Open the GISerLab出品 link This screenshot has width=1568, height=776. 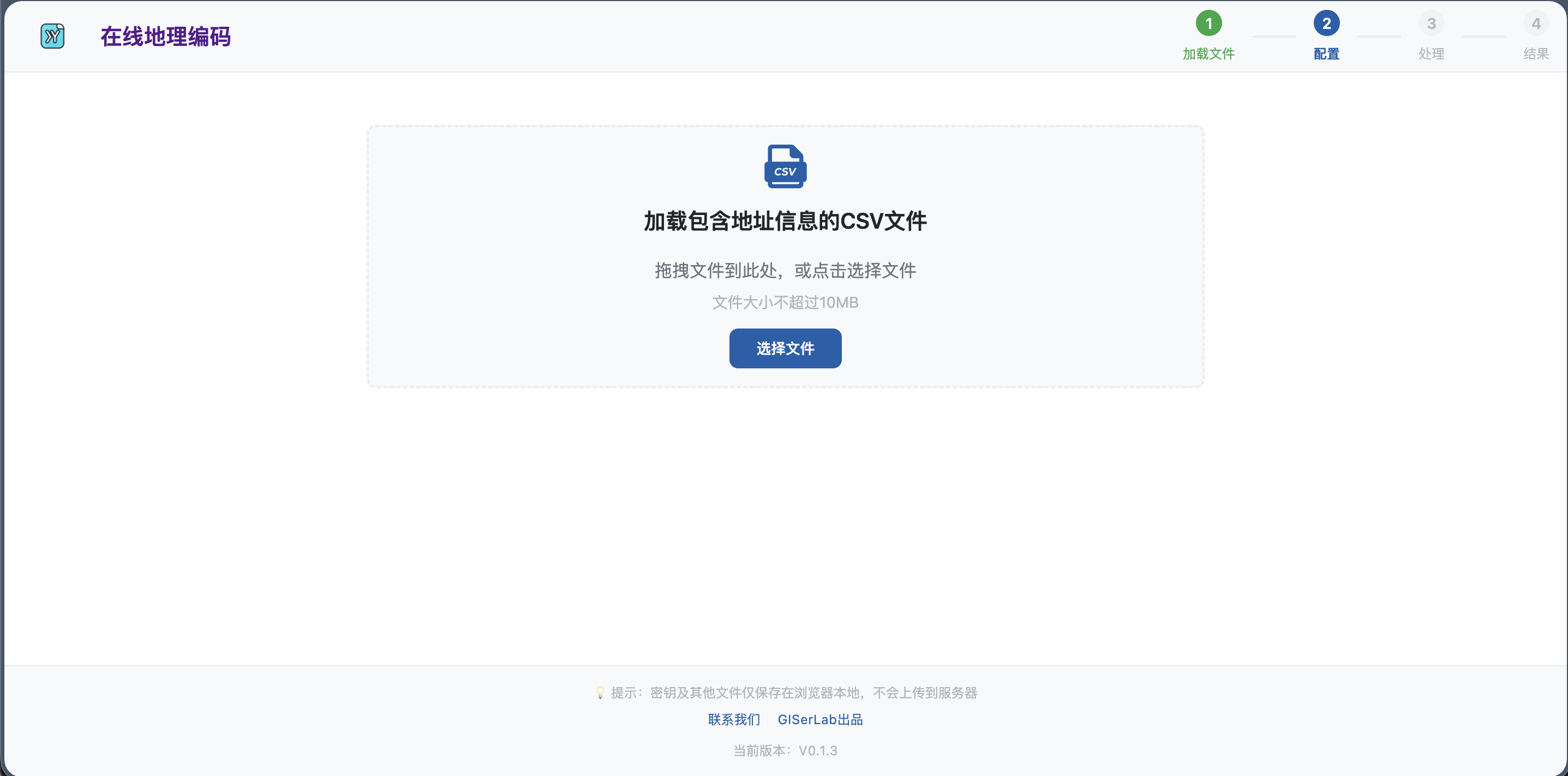click(x=821, y=719)
